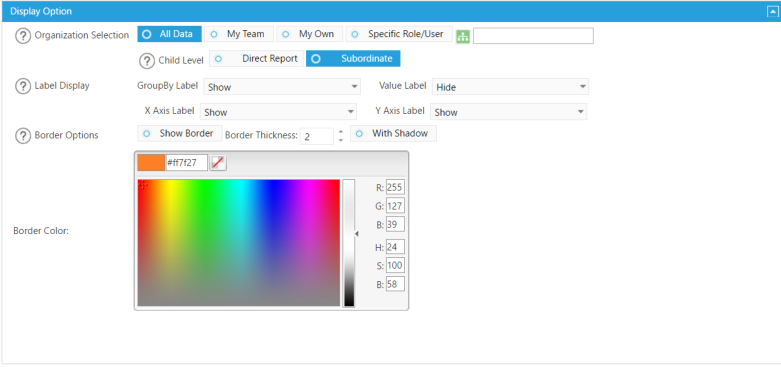This screenshot has height=367, width=781.
Task: Collapse the Display Option panel
Action: click(x=772, y=11)
